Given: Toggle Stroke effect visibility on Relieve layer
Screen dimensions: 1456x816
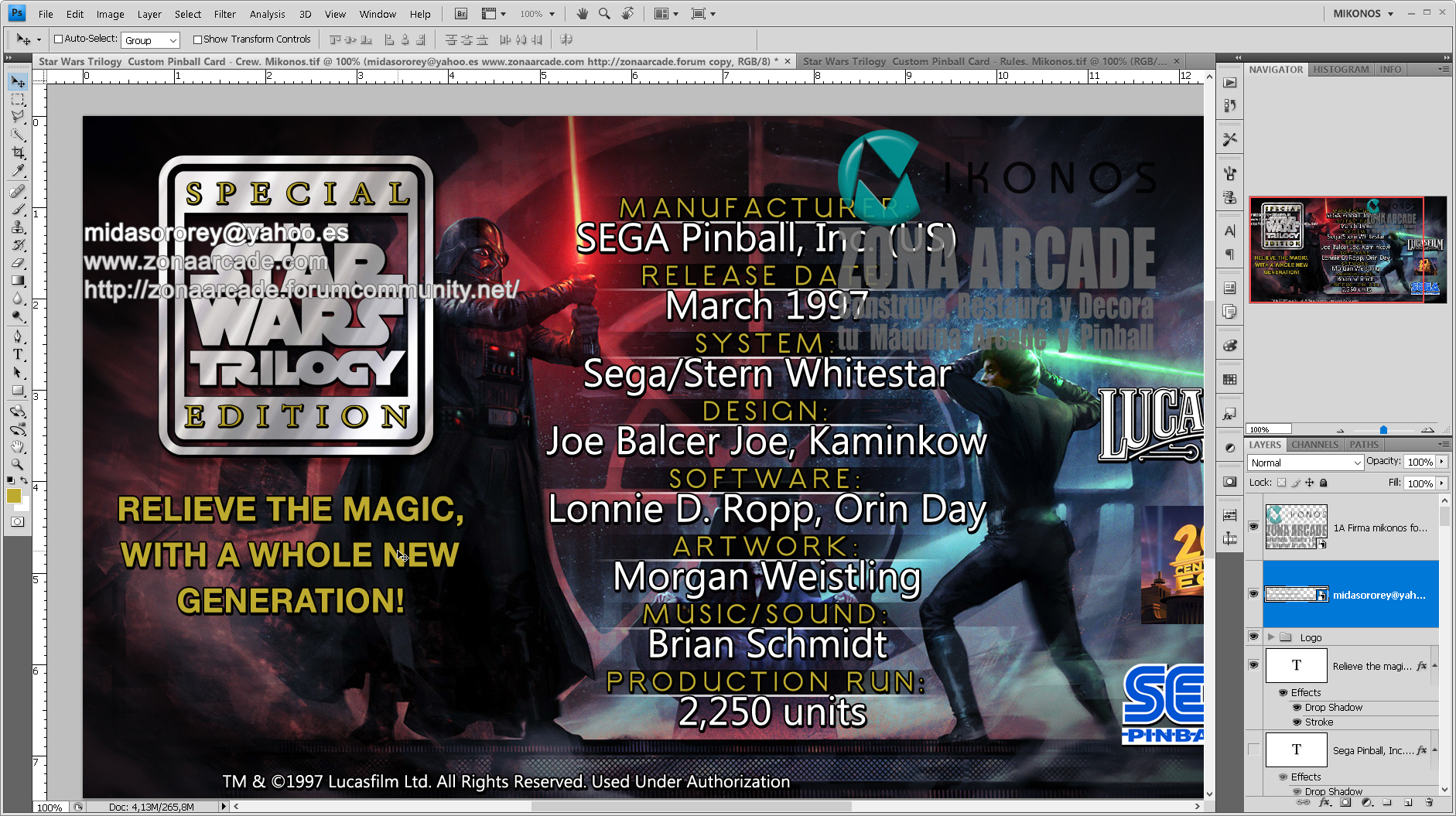Looking at the screenshot, I should (1297, 722).
